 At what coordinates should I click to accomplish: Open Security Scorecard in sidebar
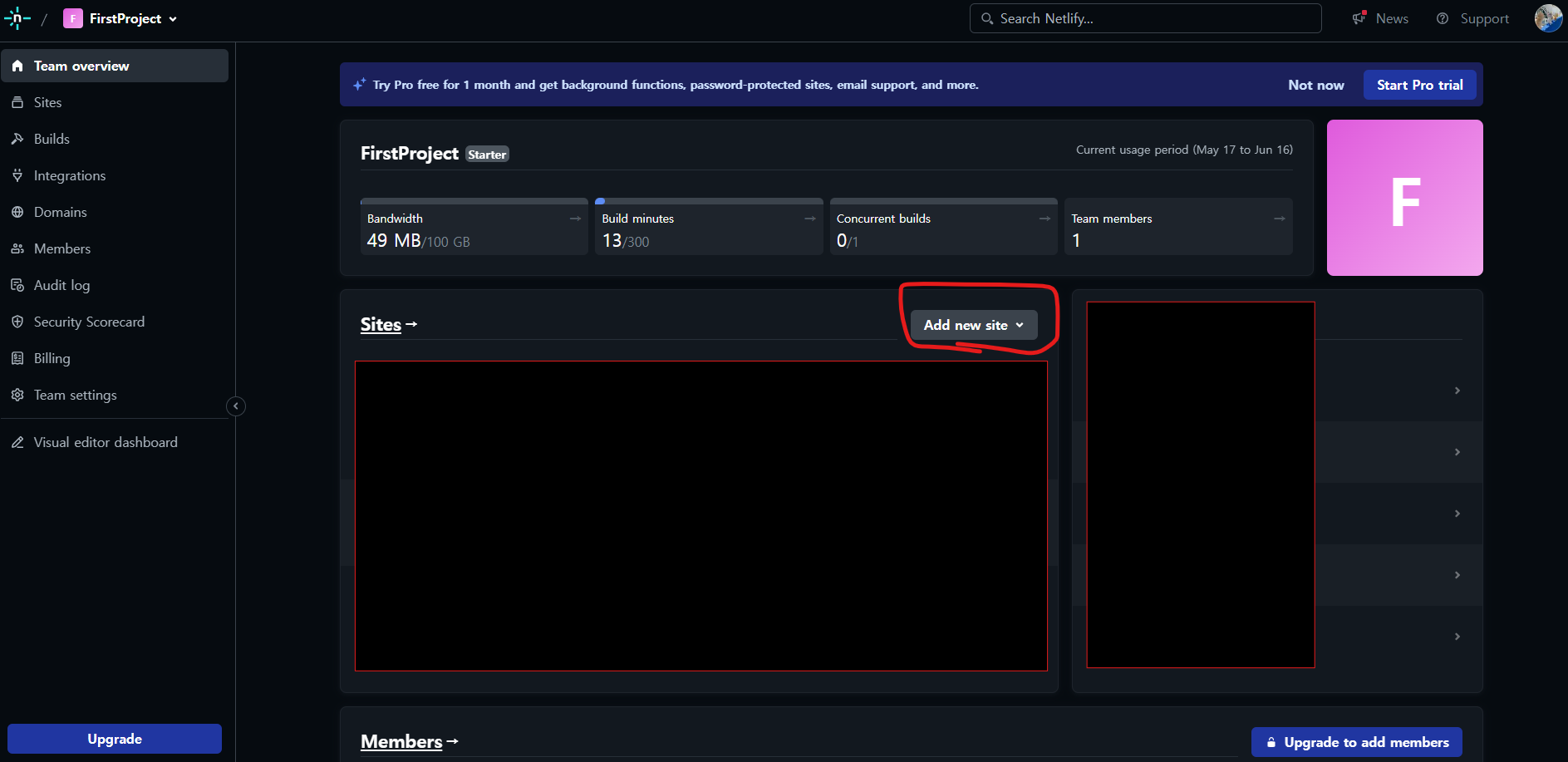115,322
